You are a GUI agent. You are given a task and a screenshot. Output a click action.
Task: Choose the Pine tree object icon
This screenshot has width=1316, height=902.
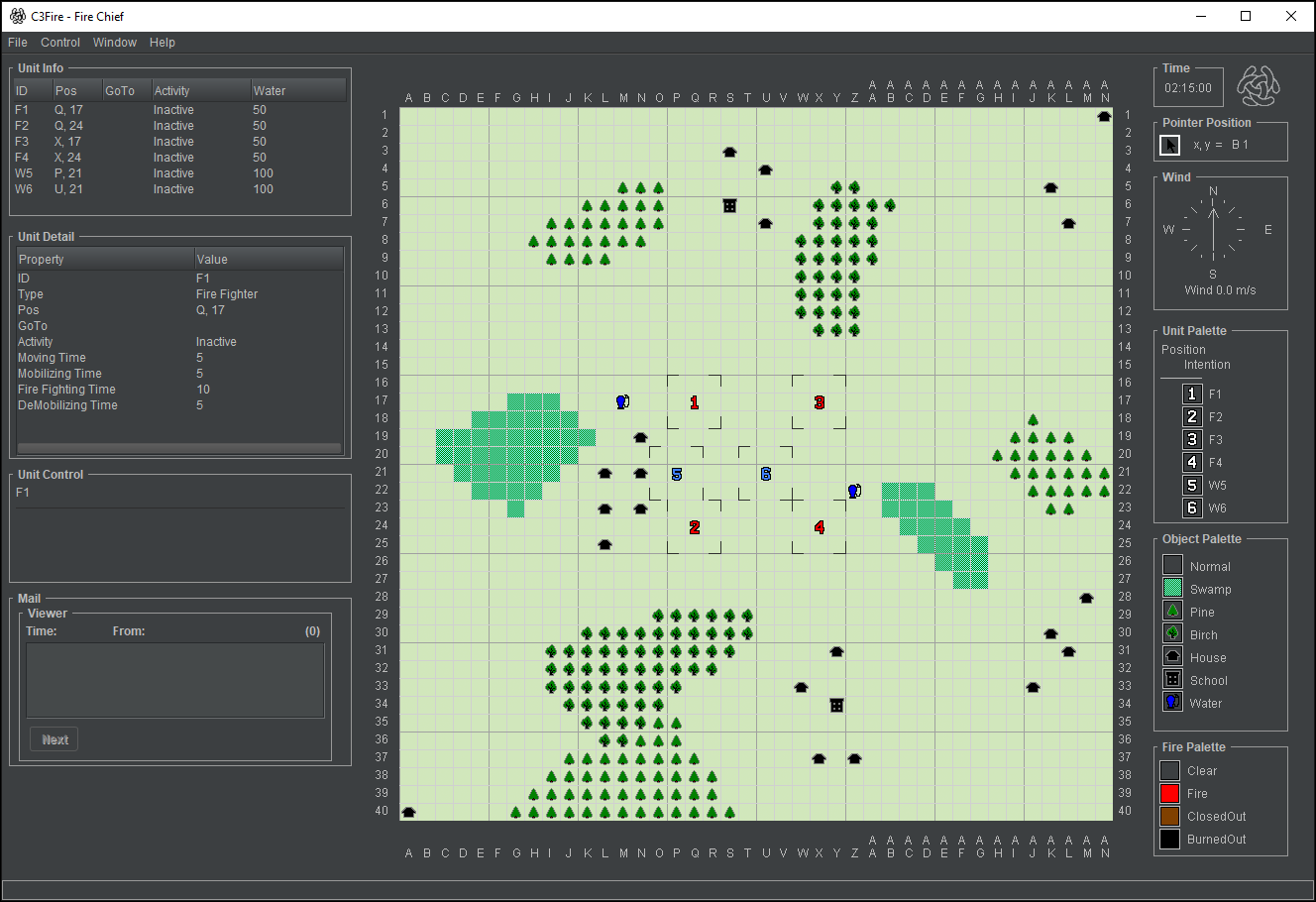pyautogui.click(x=1172, y=611)
